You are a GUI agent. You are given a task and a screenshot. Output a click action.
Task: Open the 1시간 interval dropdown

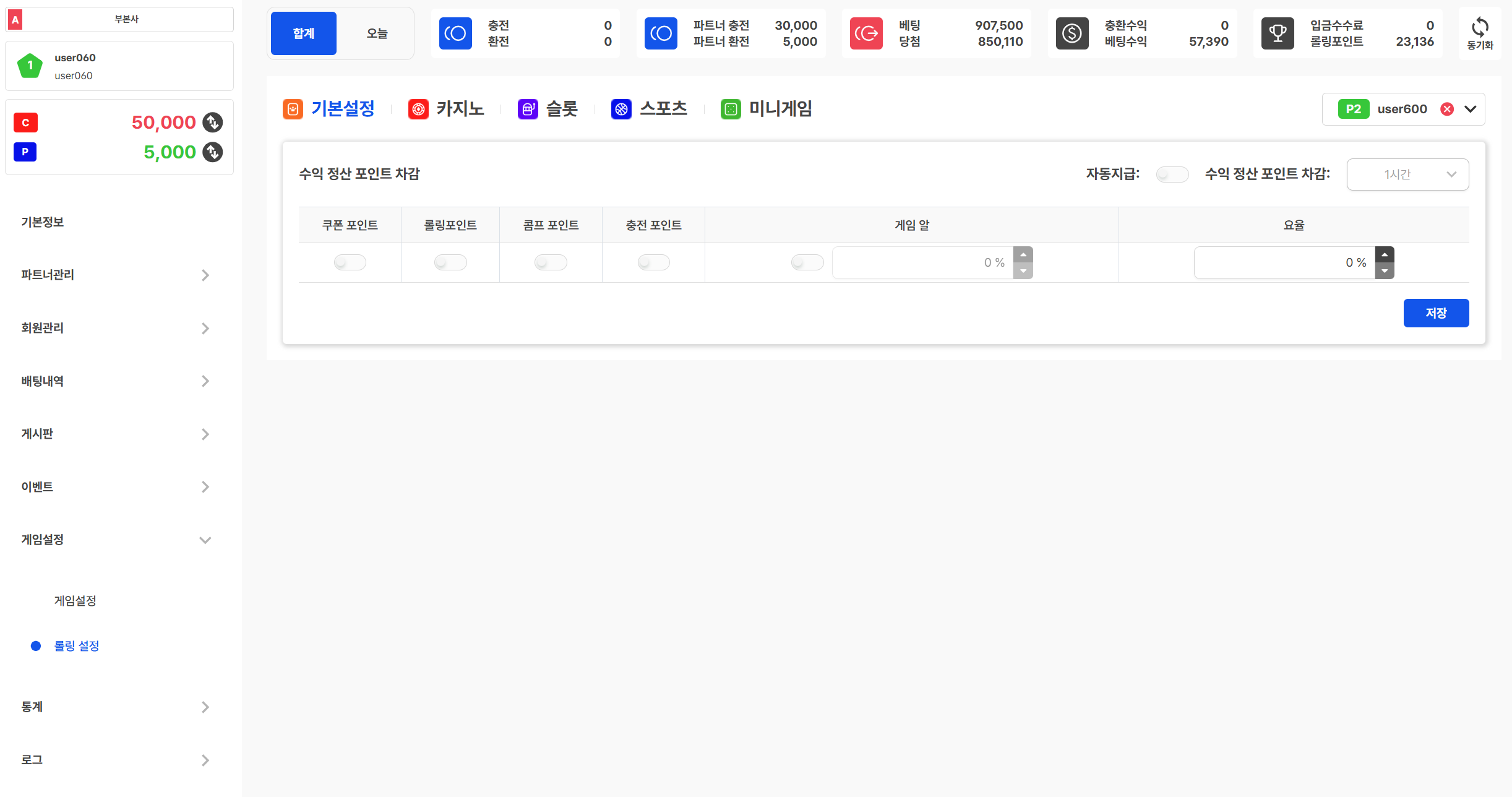click(x=1407, y=174)
